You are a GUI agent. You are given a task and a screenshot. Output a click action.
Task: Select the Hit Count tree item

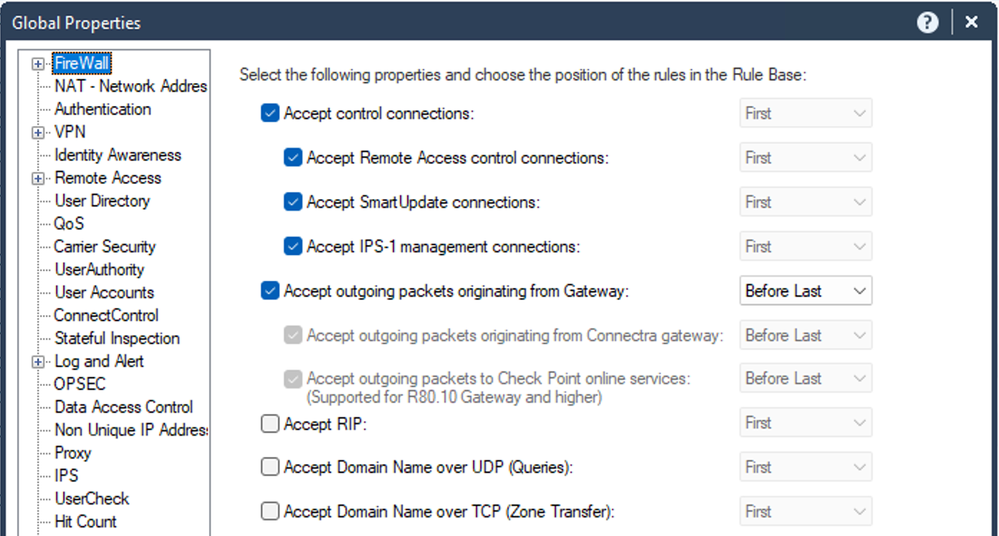(85, 522)
